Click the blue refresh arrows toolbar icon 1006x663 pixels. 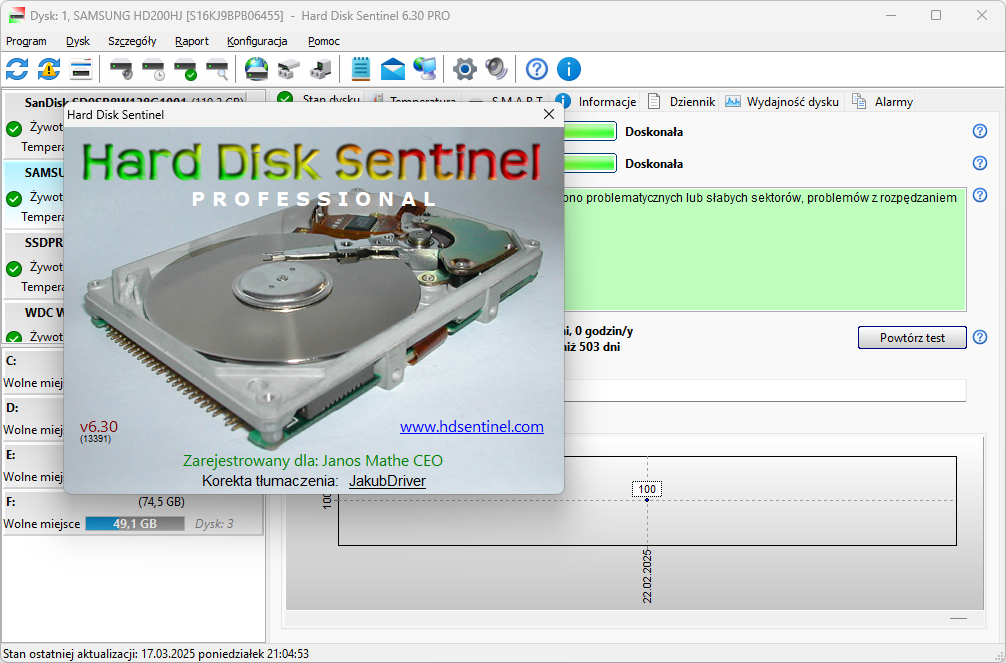point(17,69)
